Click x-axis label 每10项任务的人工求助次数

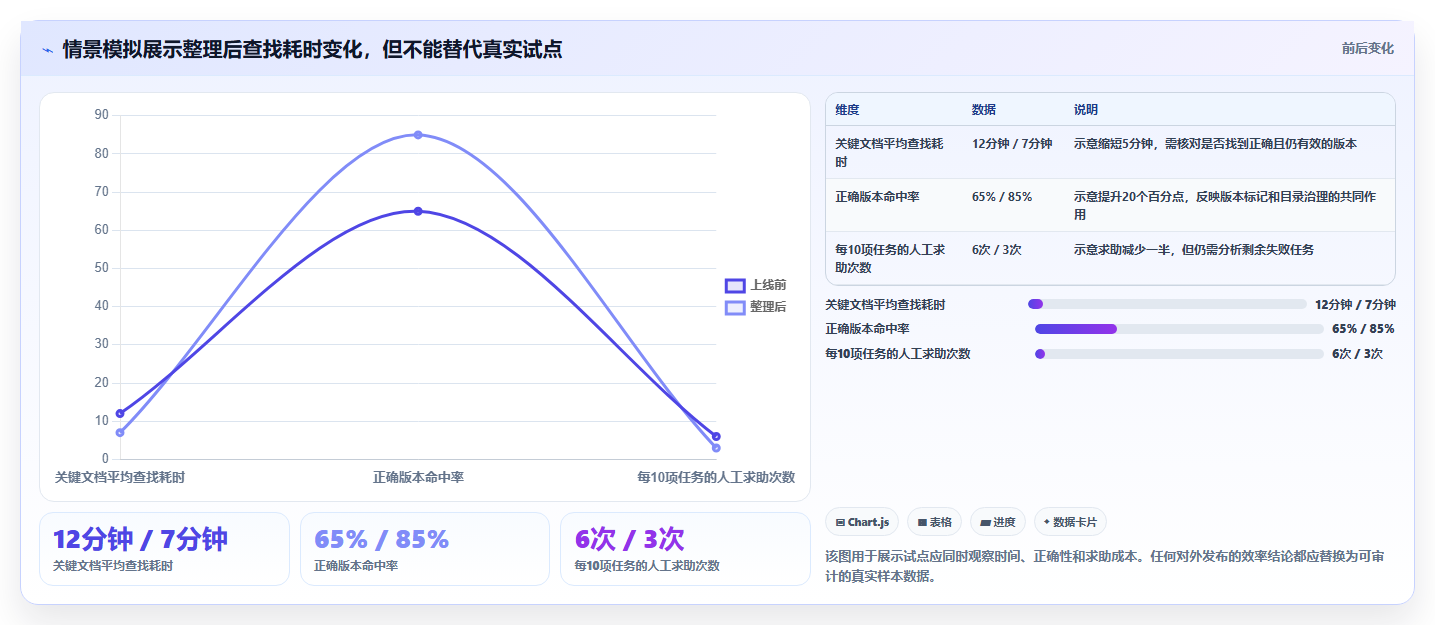716,477
